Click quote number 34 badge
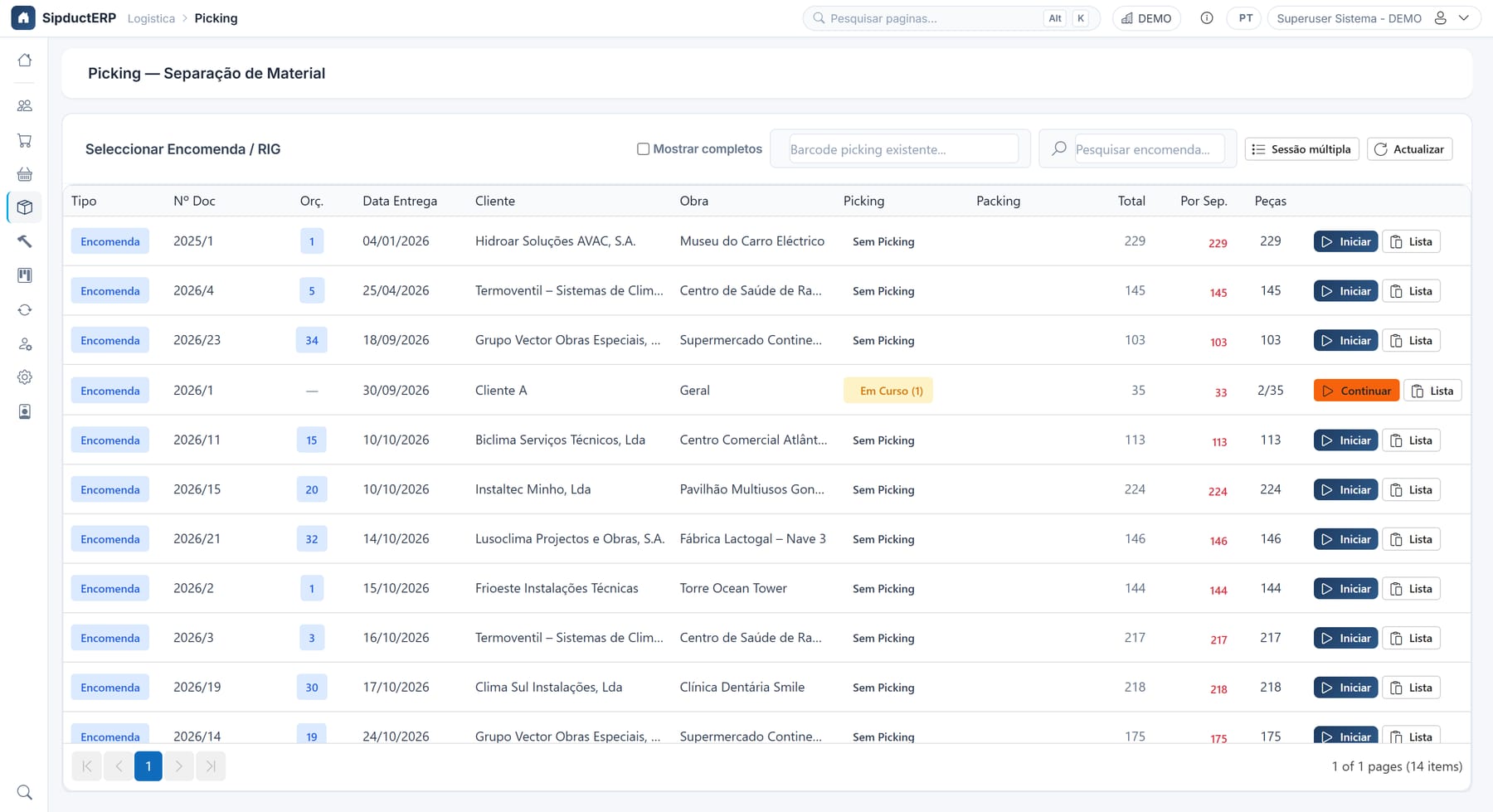The height and width of the screenshot is (812, 1493). [312, 341]
